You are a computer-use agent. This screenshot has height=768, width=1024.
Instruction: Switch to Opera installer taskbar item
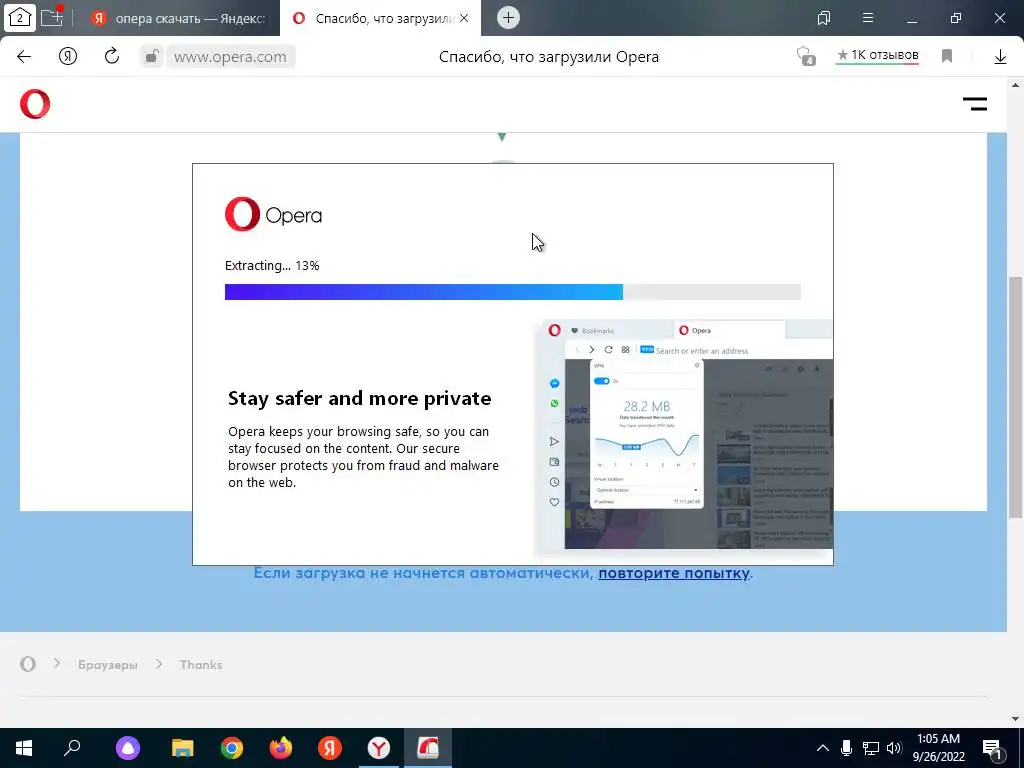pyautogui.click(x=428, y=748)
